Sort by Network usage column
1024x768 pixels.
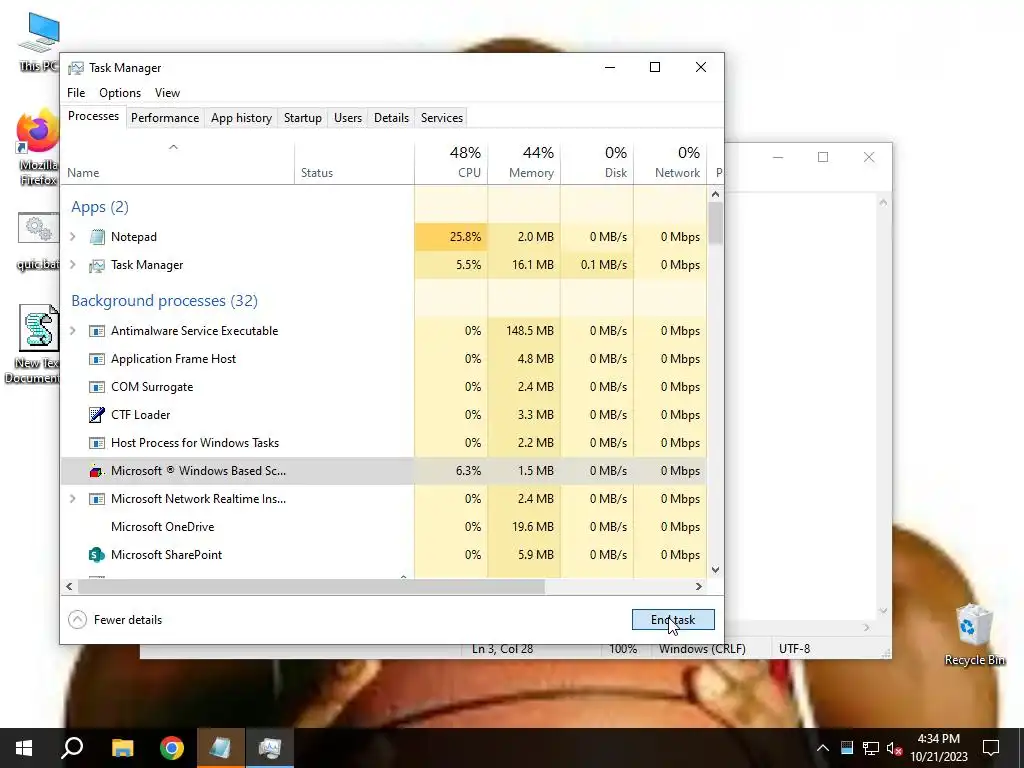(x=670, y=162)
